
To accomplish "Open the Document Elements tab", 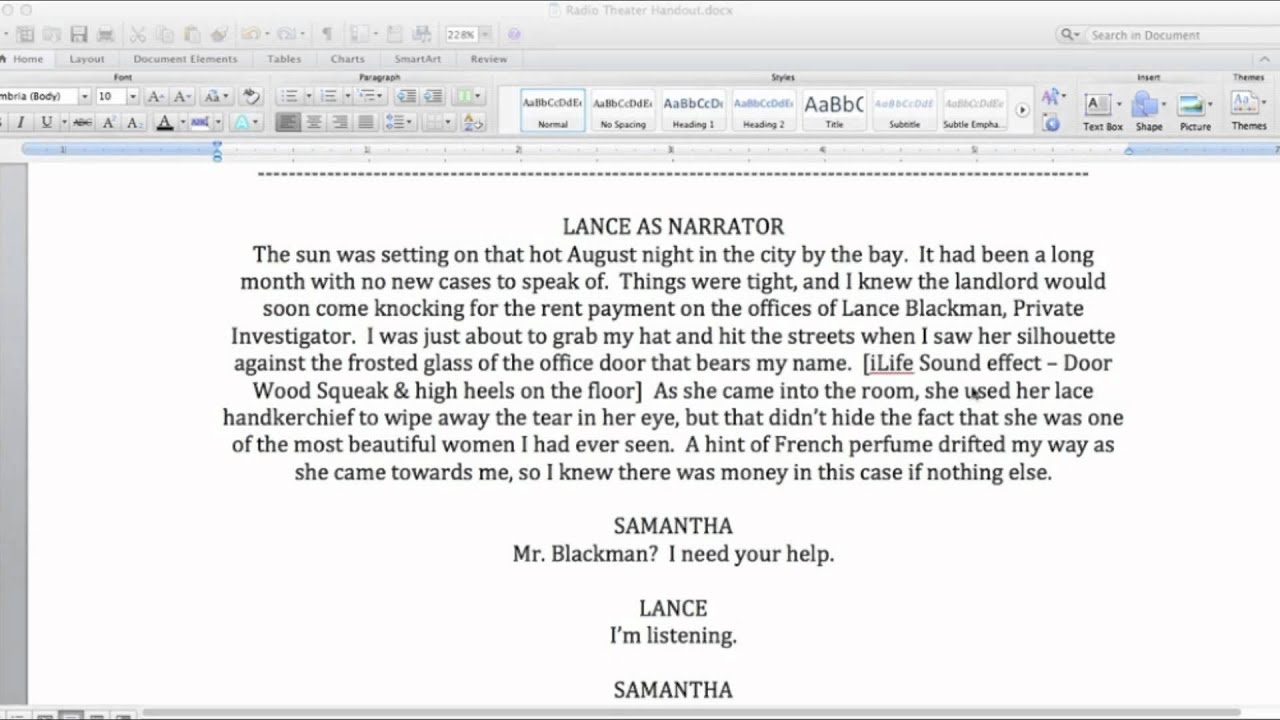I will tap(185, 59).
